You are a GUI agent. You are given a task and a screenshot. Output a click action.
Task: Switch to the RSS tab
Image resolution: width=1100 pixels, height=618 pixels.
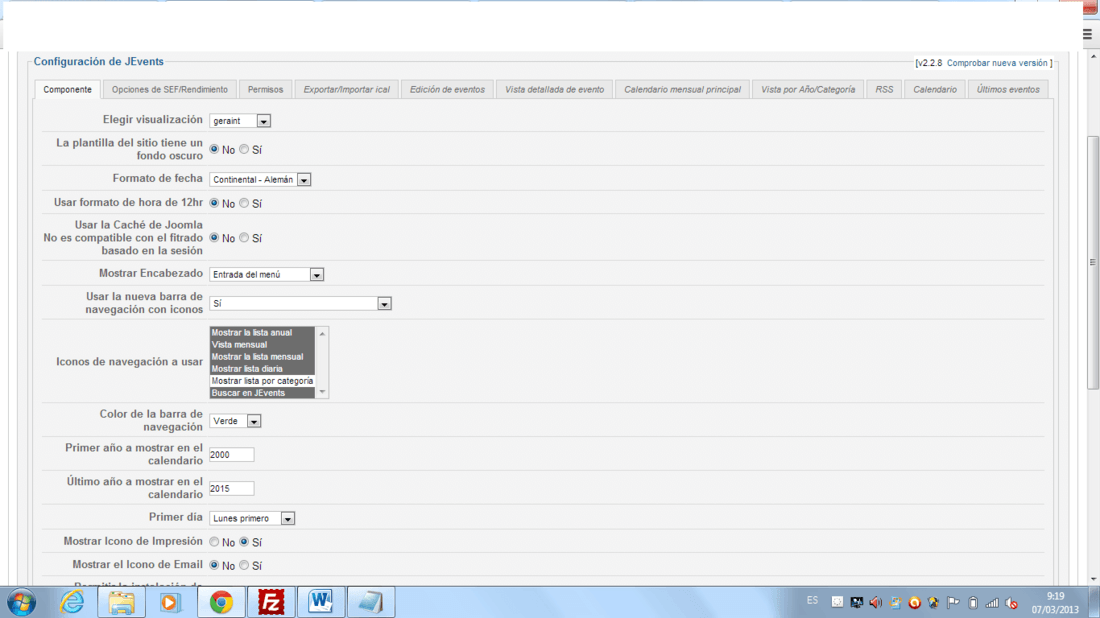click(884, 90)
